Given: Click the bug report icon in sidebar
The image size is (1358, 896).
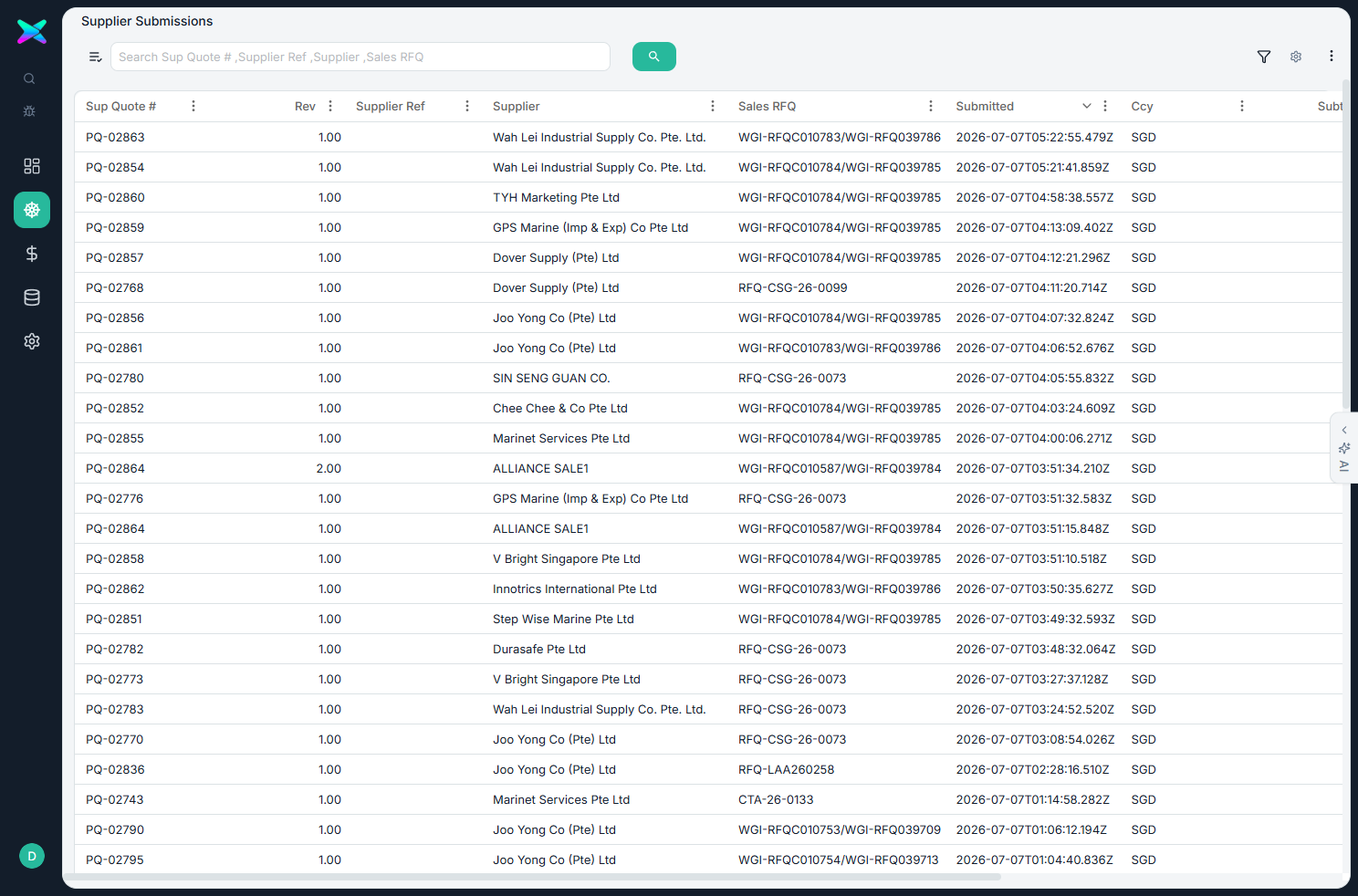Looking at the screenshot, I should [29, 111].
